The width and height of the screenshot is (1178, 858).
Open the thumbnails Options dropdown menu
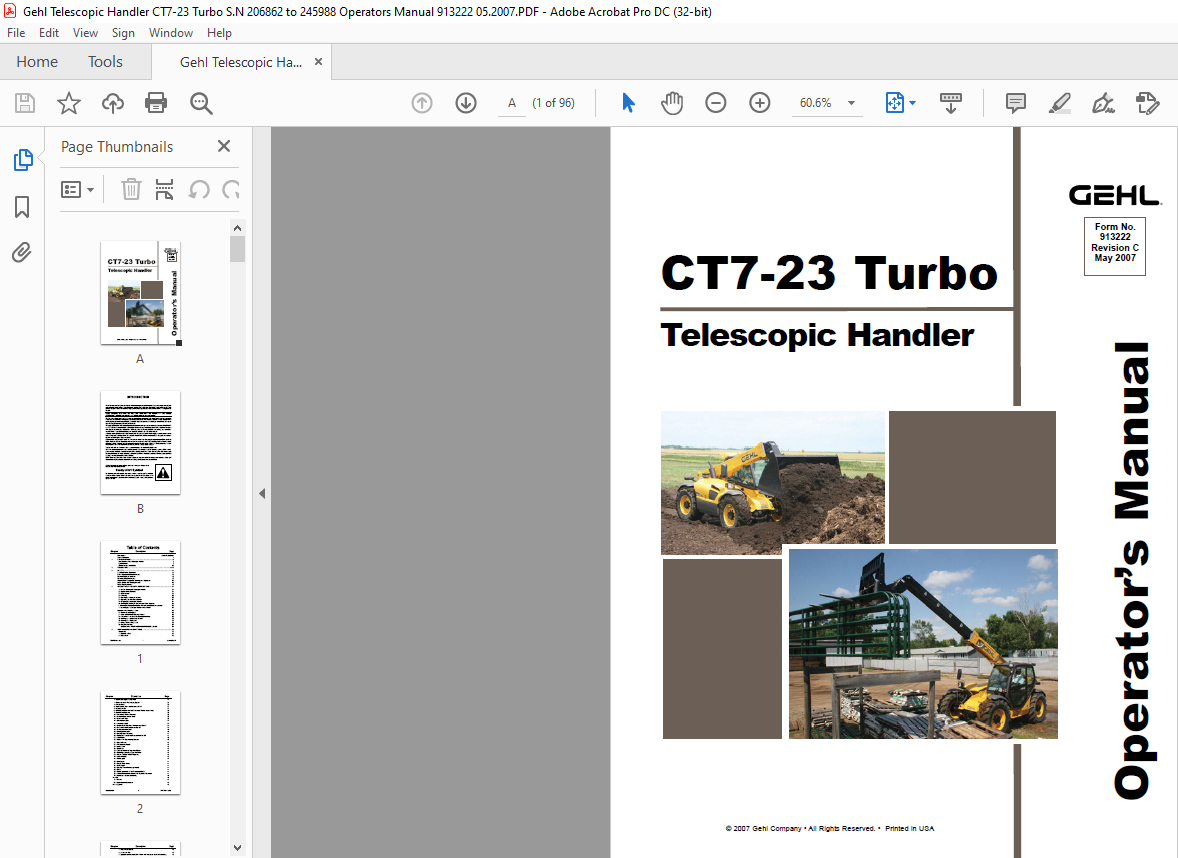[77, 189]
